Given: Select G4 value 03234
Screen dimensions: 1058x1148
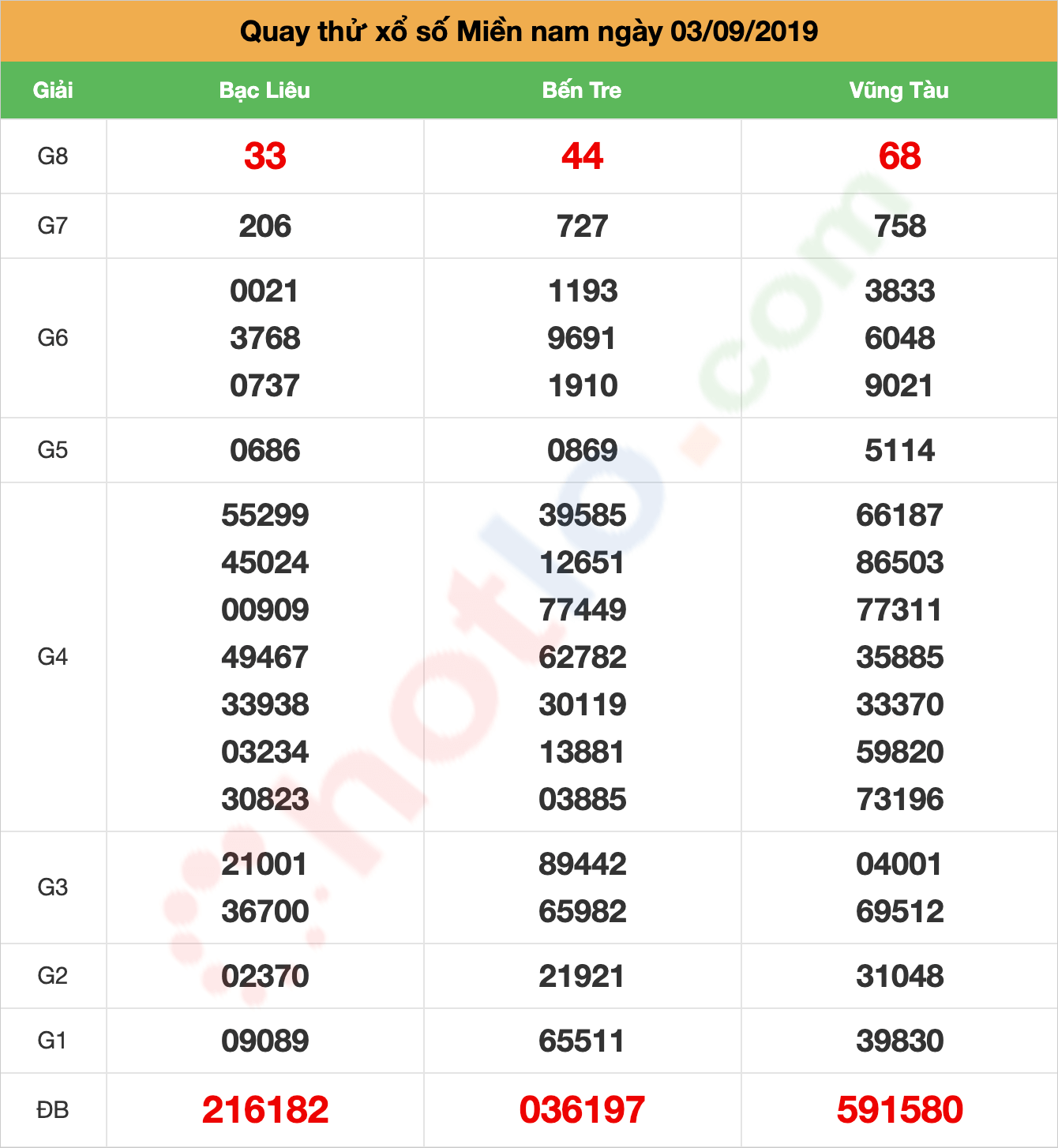Looking at the screenshot, I should click(x=265, y=752).
